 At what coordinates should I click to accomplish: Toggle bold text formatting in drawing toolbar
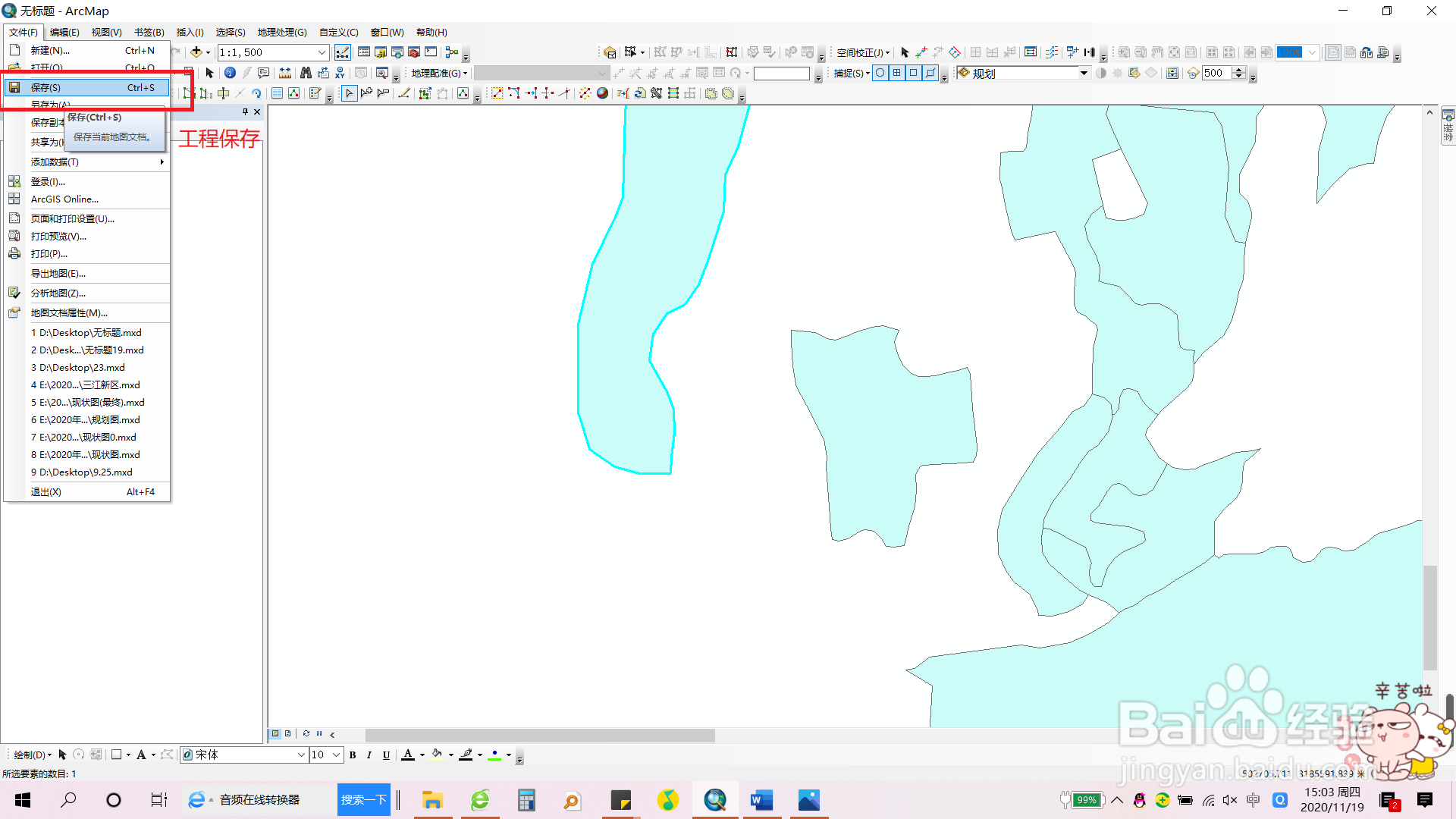coord(352,755)
